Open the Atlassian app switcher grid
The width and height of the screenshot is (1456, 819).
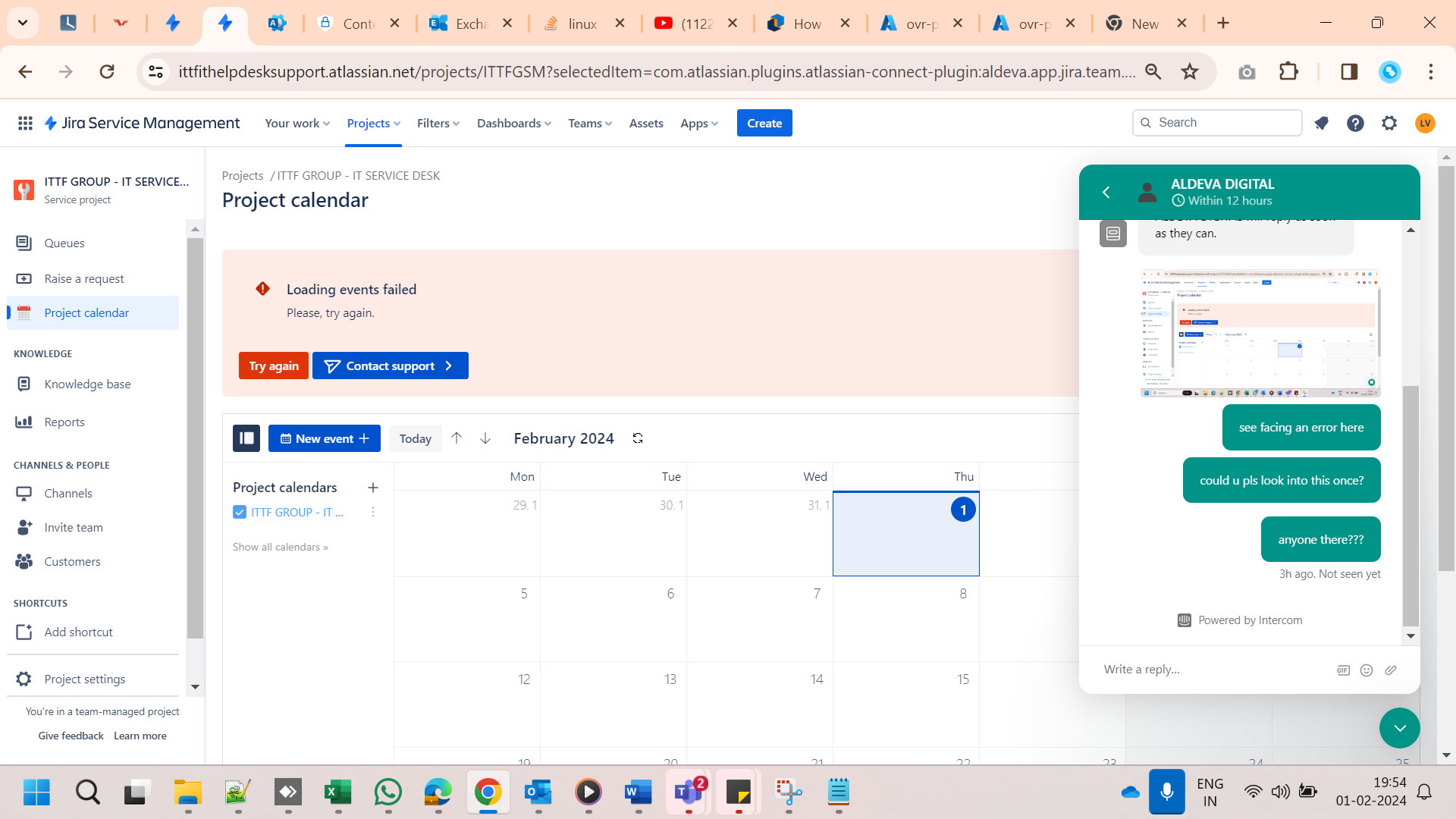coord(25,123)
